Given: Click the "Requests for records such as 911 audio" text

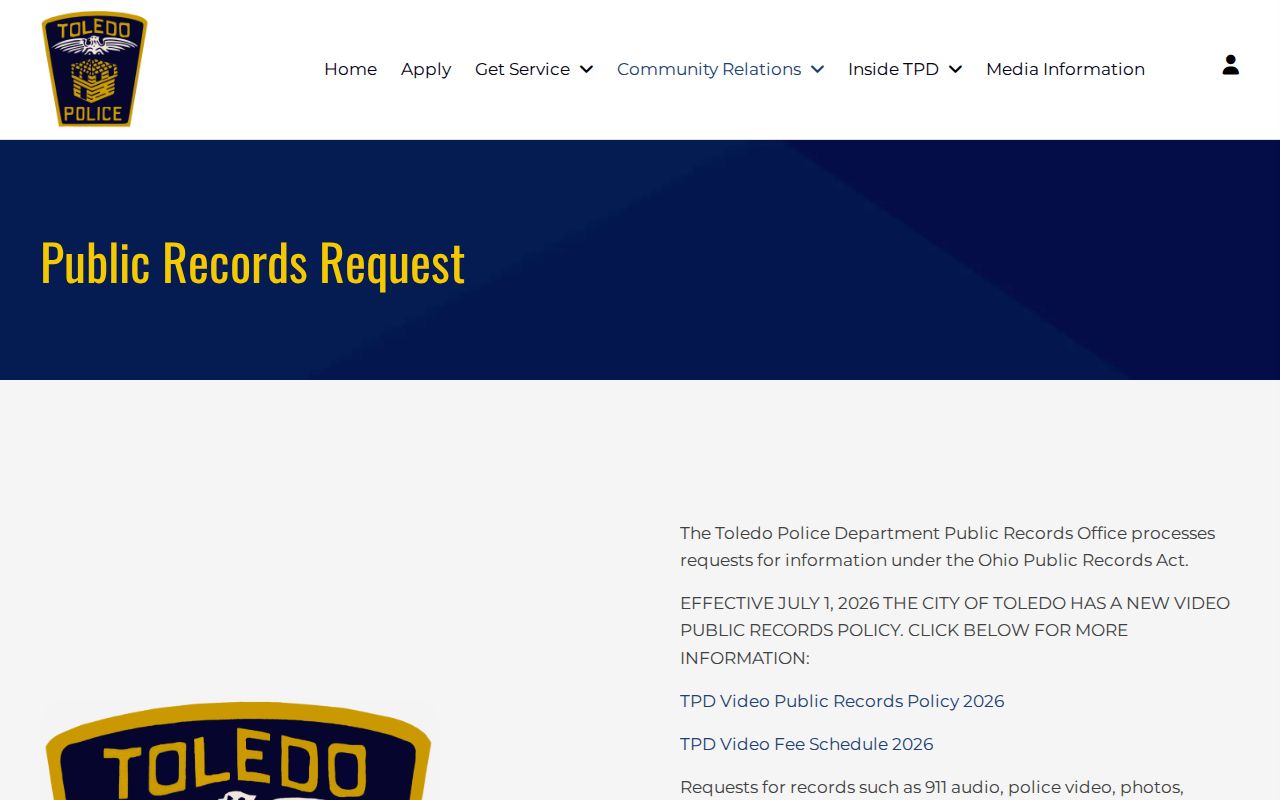Looking at the screenshot, I should (932, 788).
